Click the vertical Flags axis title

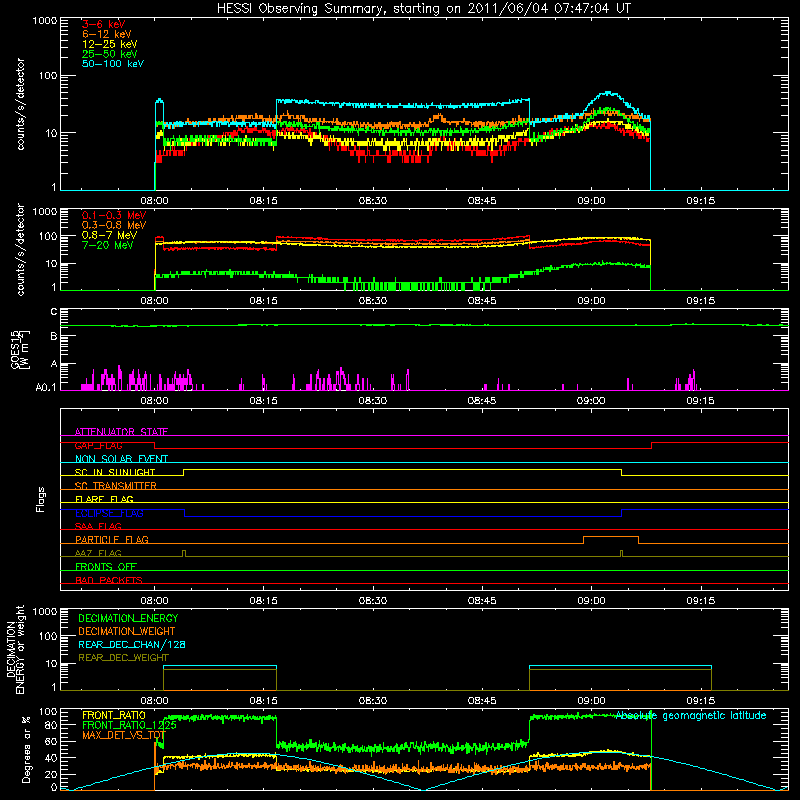tap(40, 499)
